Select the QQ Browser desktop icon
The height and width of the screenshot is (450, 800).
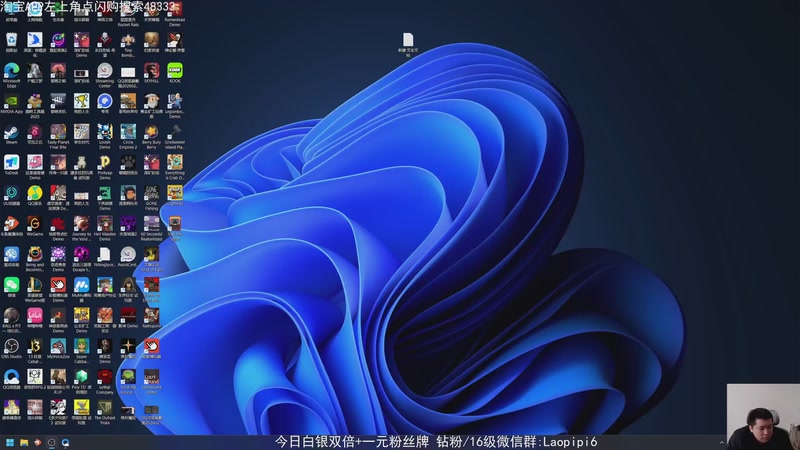(12, 377)
